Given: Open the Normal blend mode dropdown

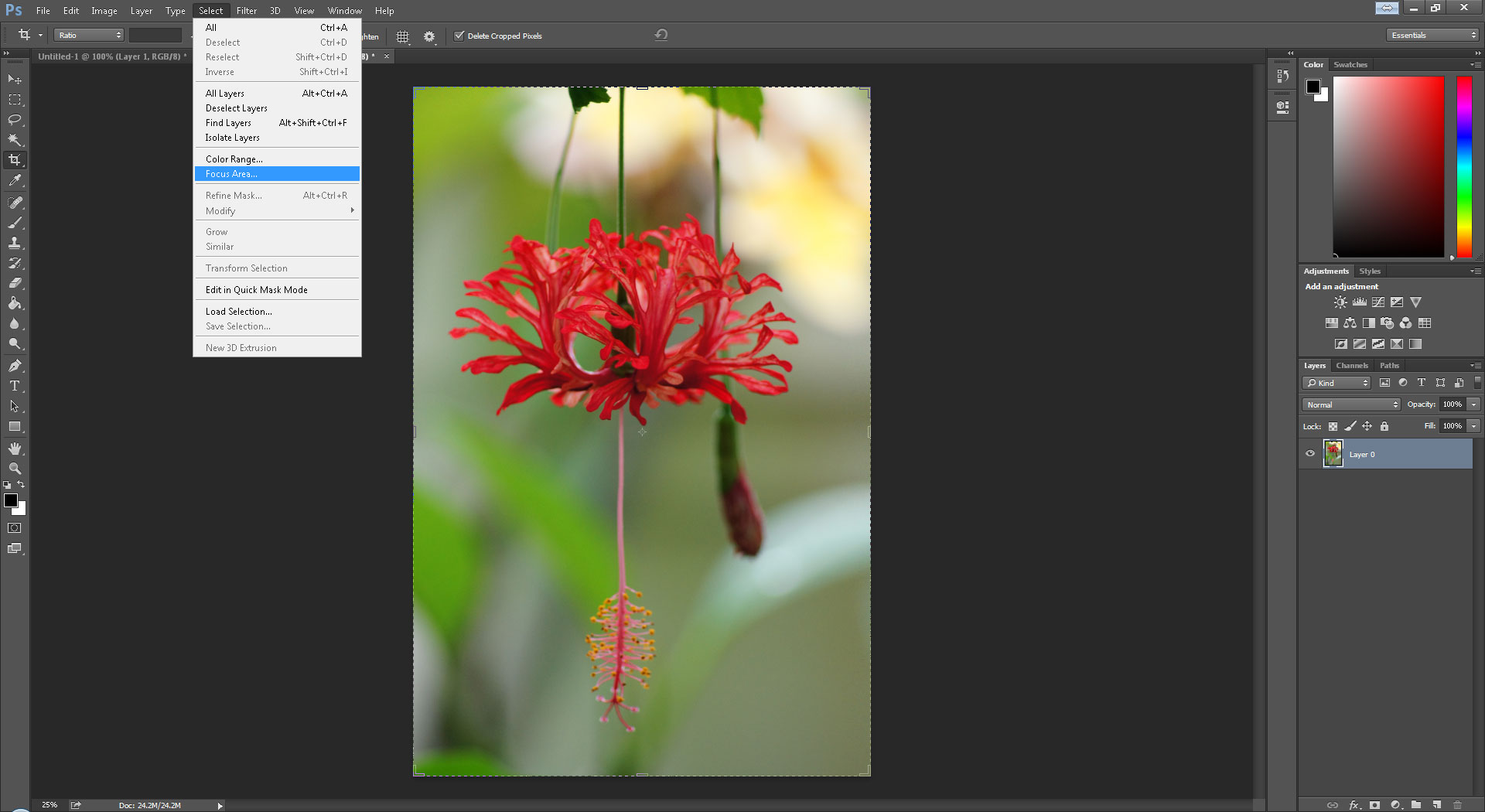Looking at the screenshot, I should [x=1351, y=404].
